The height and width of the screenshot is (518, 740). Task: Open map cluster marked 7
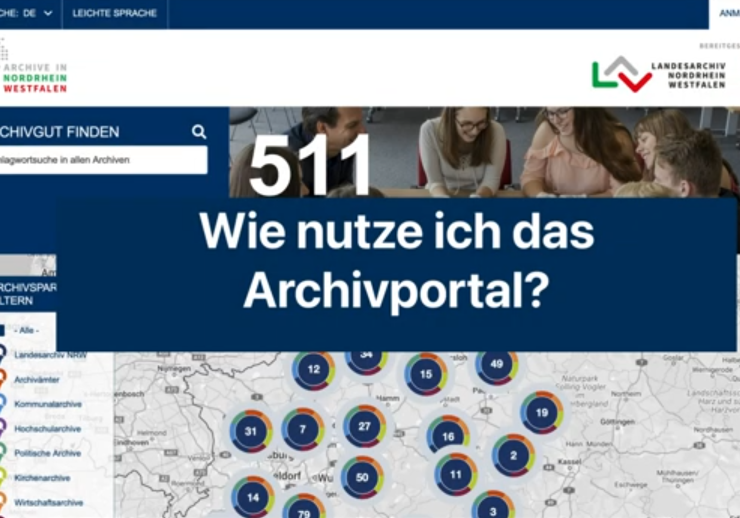pos(303,429)
